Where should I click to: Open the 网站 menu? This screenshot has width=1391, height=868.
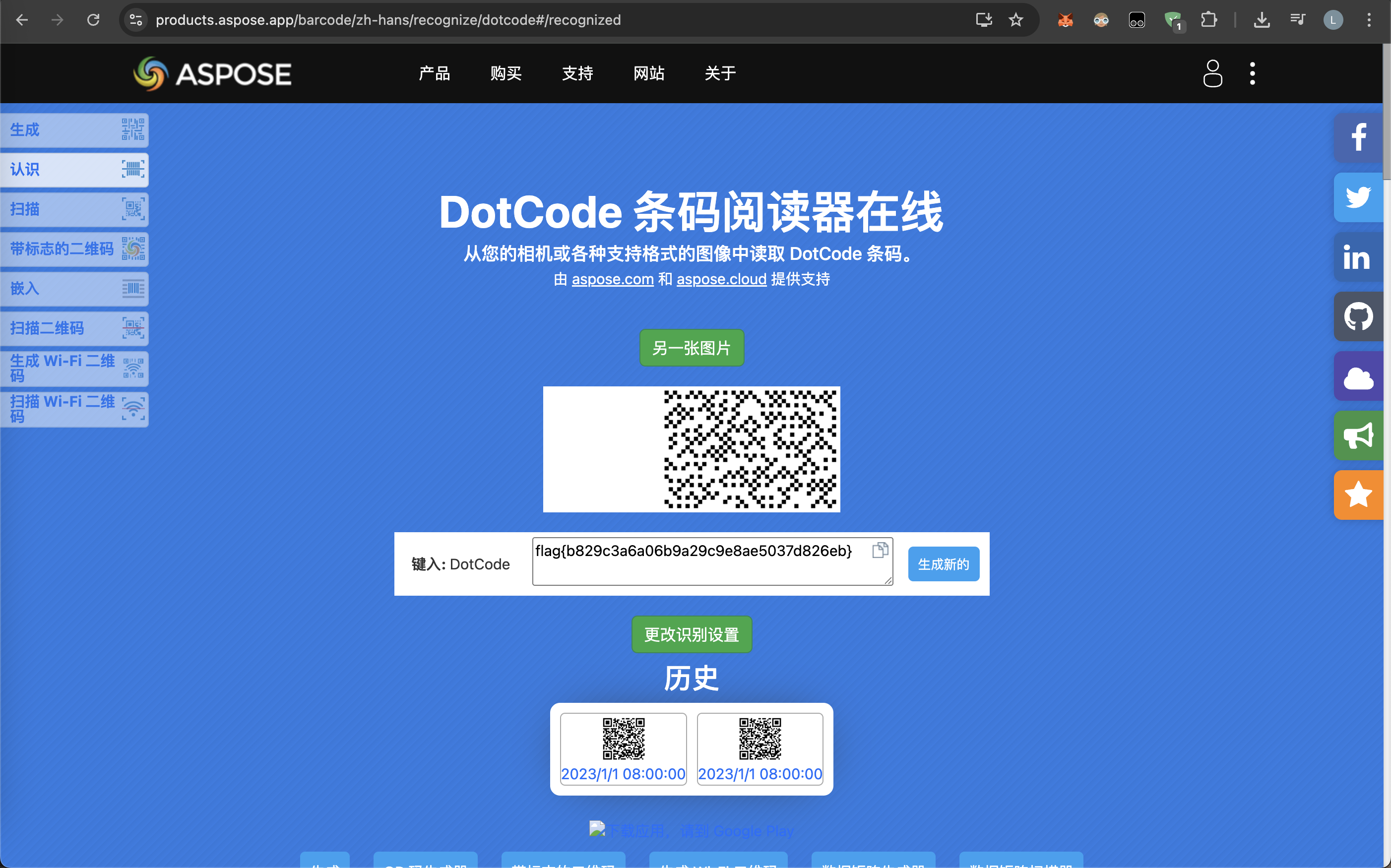click(x=649, y=73)
